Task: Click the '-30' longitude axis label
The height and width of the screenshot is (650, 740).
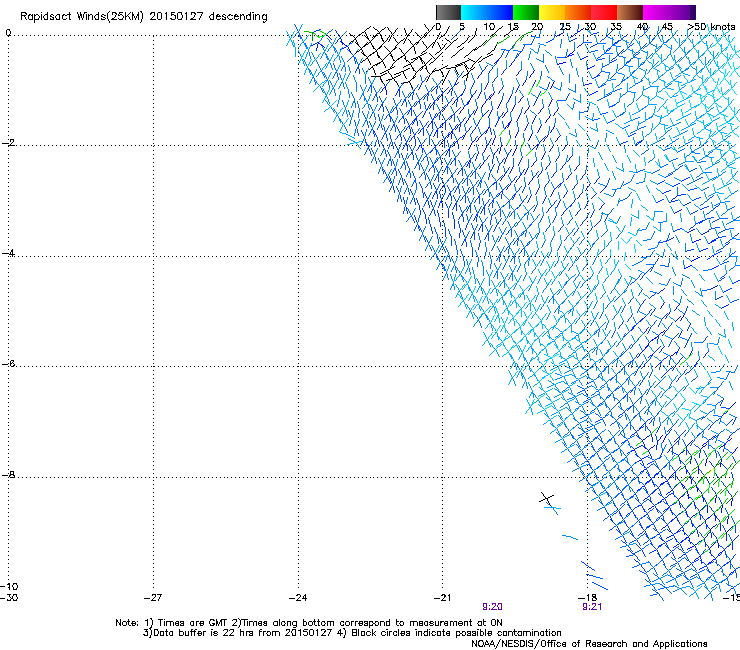Action: (9, 597)
